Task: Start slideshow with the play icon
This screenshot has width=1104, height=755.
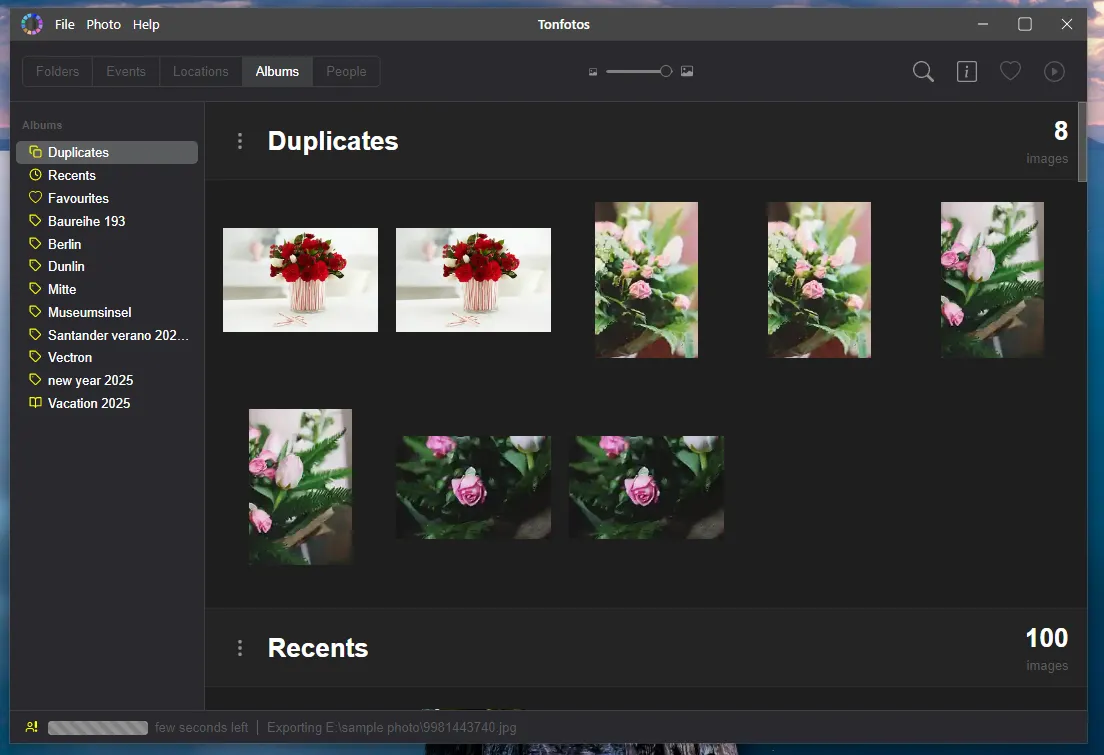Action: point(1054,71)
